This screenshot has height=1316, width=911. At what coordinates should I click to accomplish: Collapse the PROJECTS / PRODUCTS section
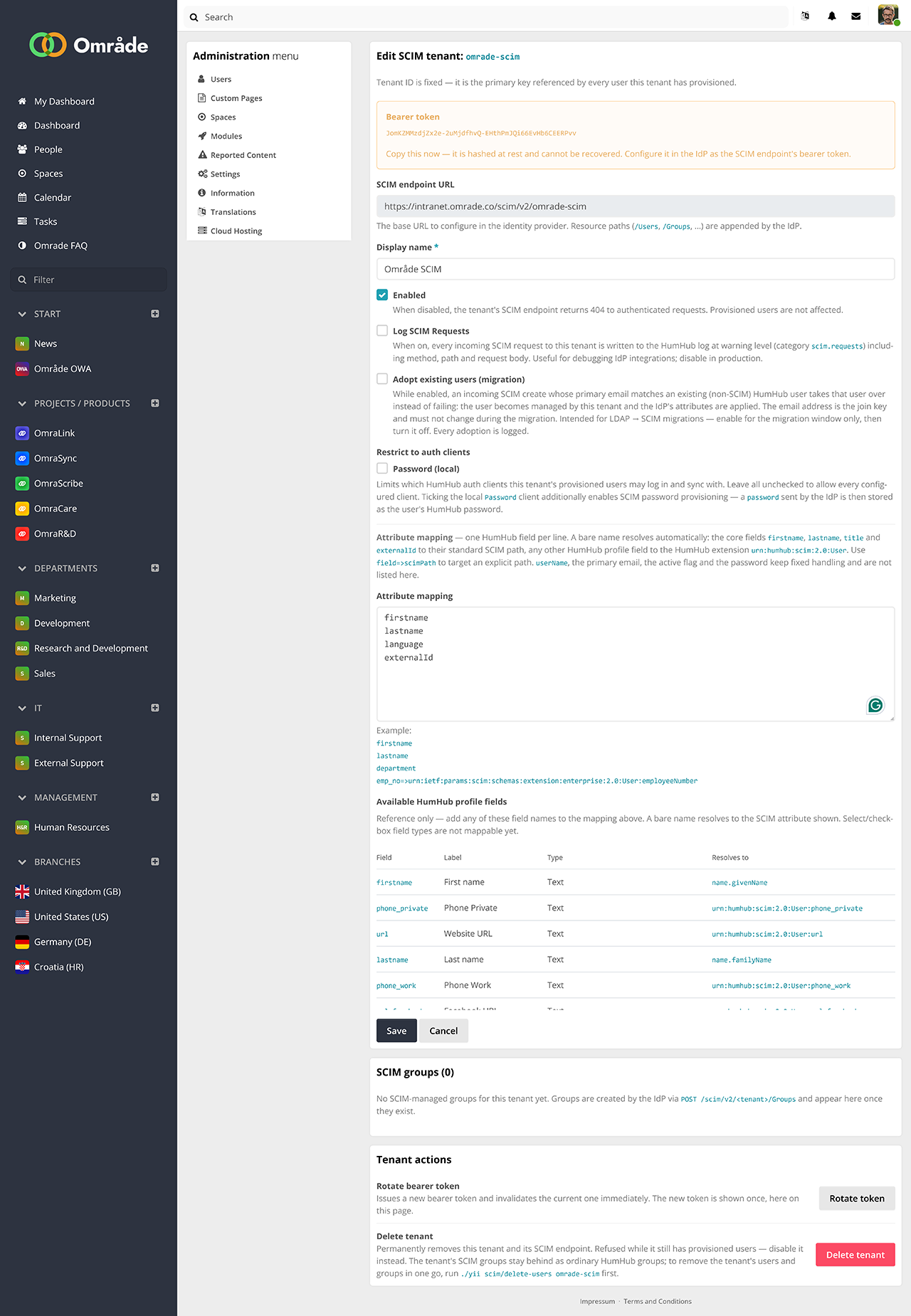click(x=22, y=403)
